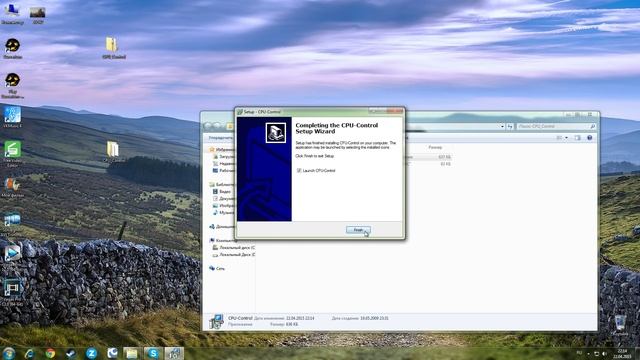Click the CPU-Control file icon in details pane
640x360 pixels.
(216, 321)
